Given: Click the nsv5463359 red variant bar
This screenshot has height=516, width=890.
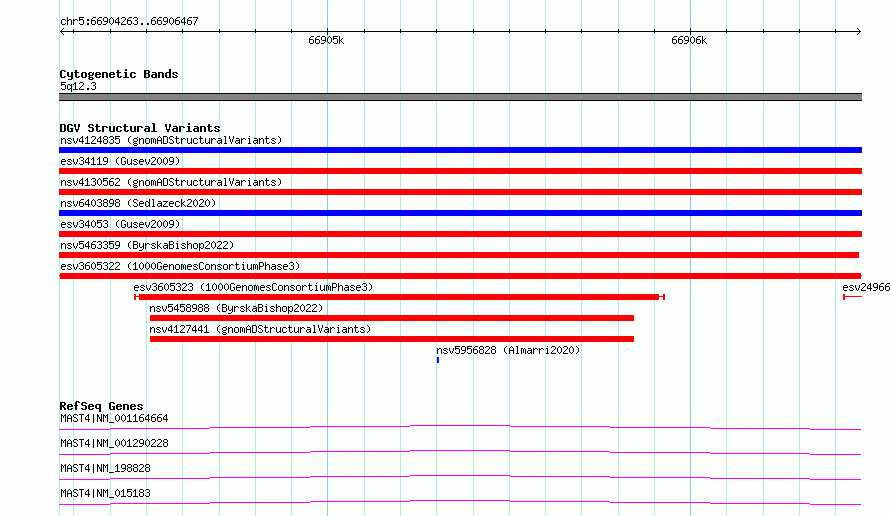Looking at the screenshot, I should coord(459,255).
